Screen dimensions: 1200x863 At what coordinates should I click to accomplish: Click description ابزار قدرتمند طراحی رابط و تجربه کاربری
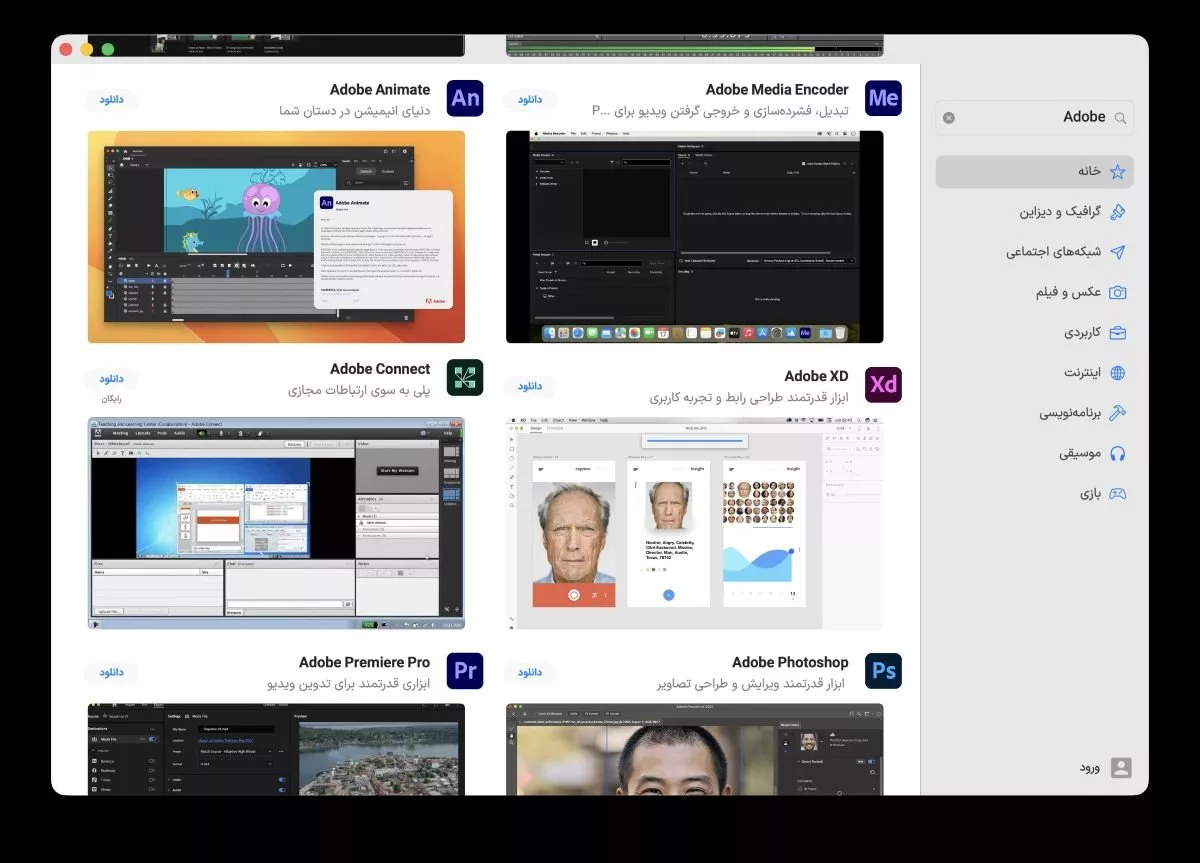(x=748, y=398)
